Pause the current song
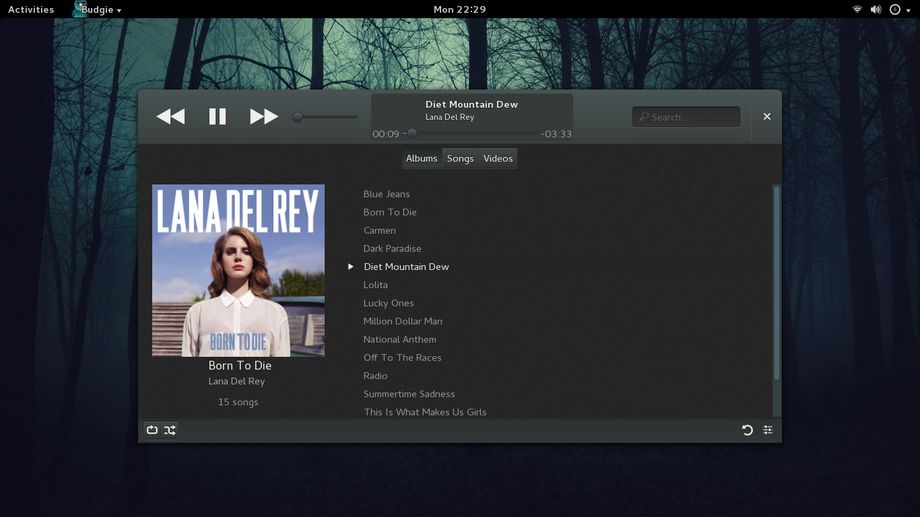Viewport: 920px width, 517px height. (x=217, y=117)
